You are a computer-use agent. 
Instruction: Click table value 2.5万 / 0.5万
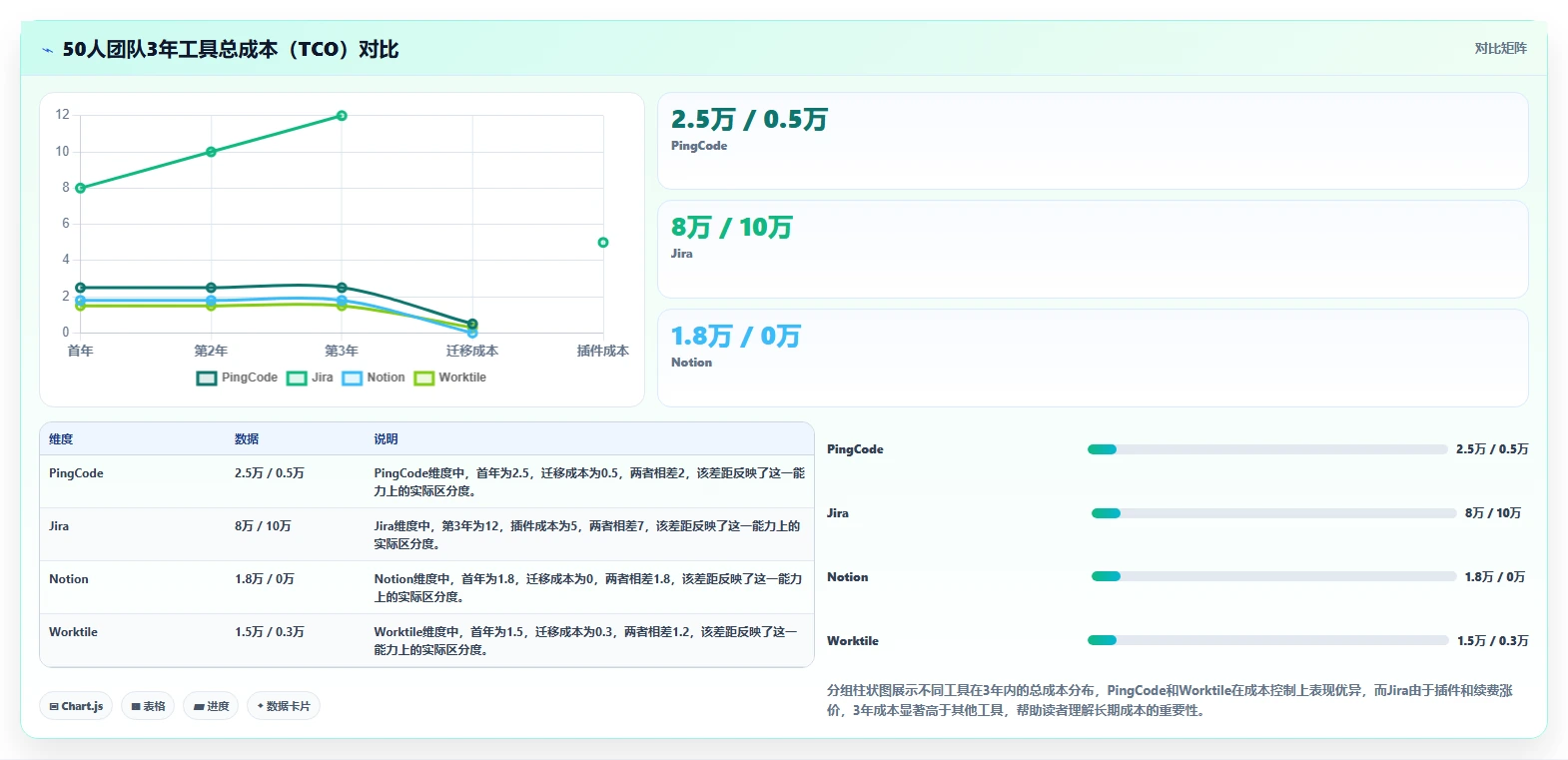[270, 473]
